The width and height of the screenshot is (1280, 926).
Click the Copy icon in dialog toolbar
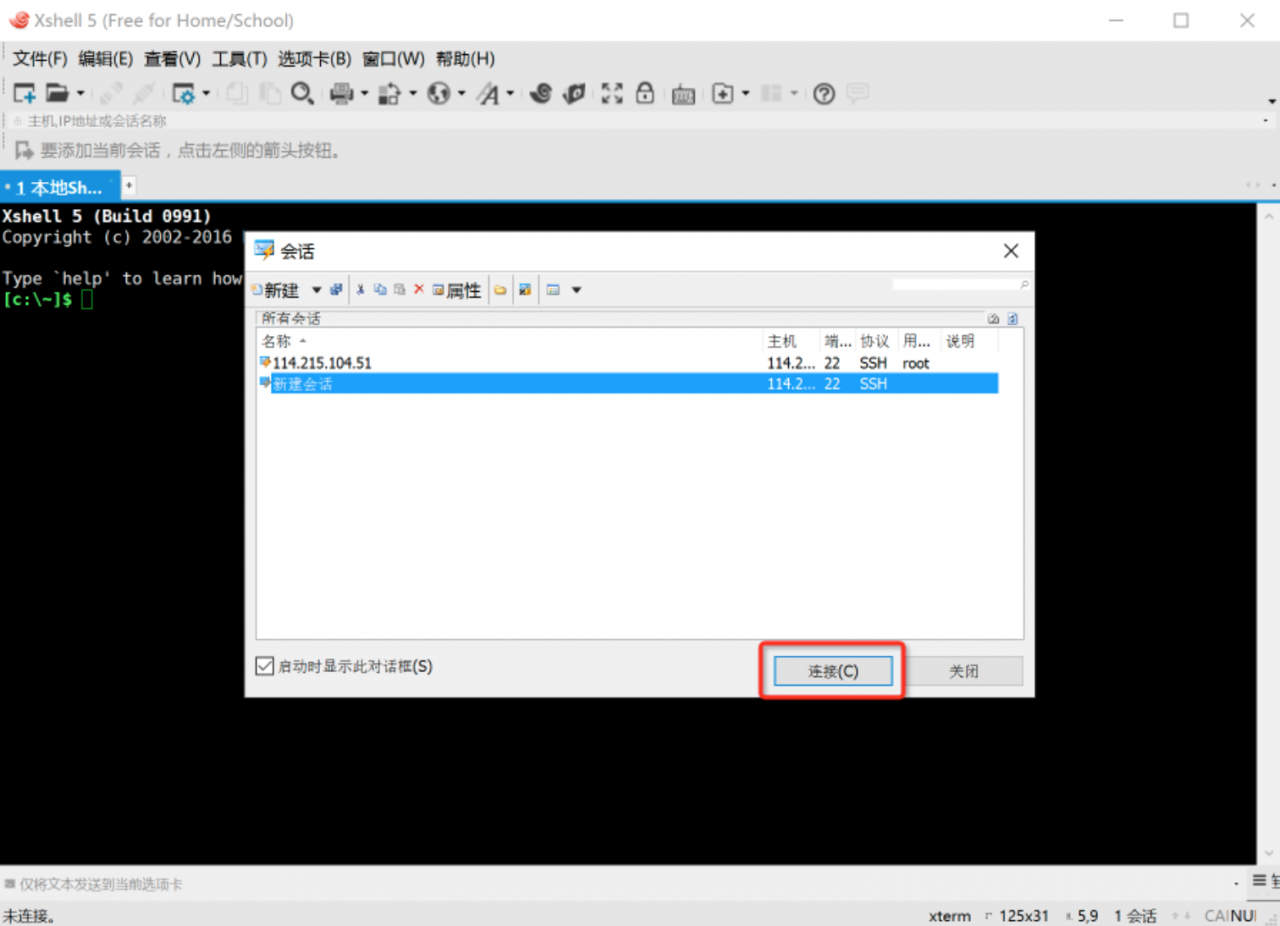(380, 290)
